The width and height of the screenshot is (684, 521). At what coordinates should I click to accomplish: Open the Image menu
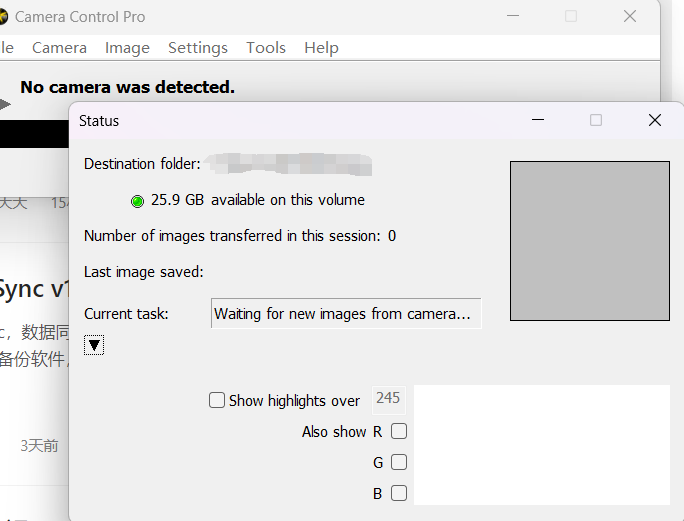pos(127,48)
